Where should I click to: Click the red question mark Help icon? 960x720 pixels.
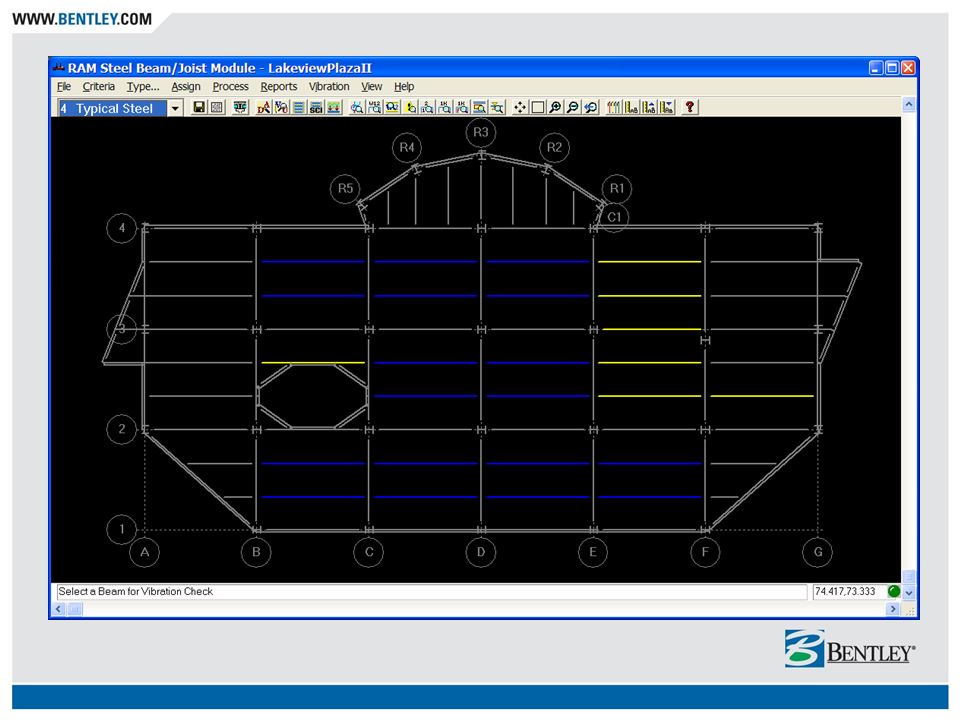(x=690, y=108)
